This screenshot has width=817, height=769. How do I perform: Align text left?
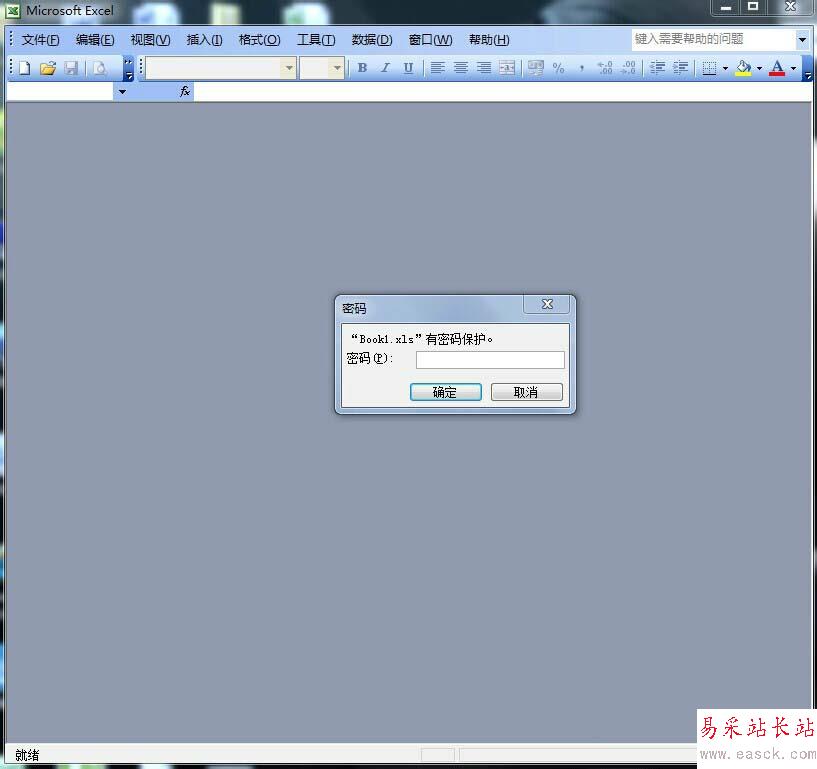click(x=438, y=68)
